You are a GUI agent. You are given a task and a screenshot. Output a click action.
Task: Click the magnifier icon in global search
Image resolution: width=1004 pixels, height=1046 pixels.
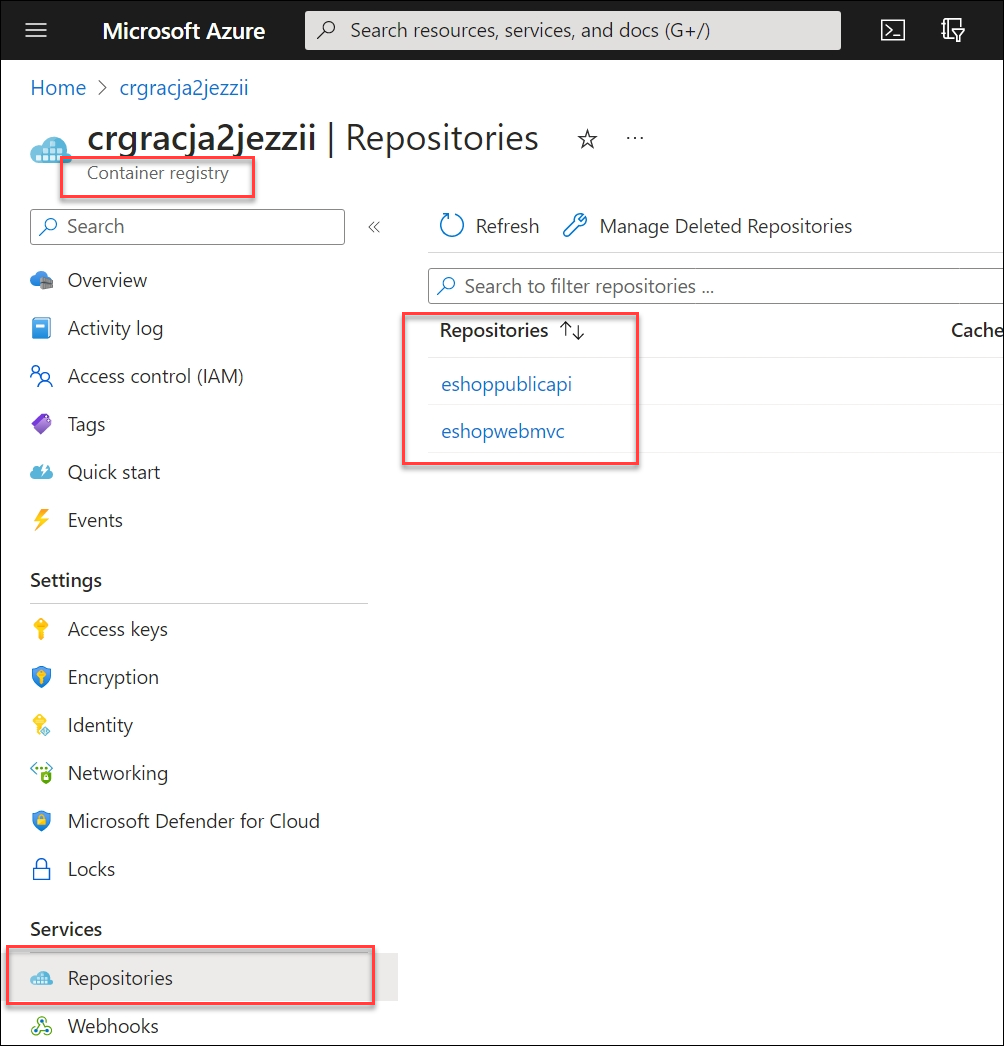[x=326, y=30]
